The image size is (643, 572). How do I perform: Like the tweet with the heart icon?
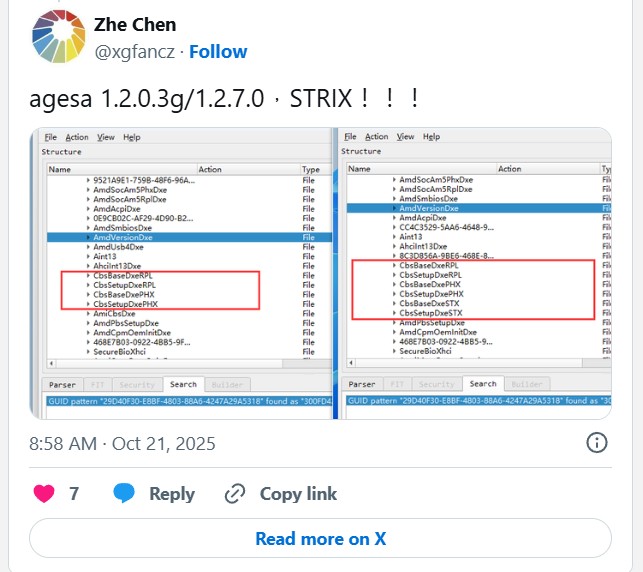(44, 493)
